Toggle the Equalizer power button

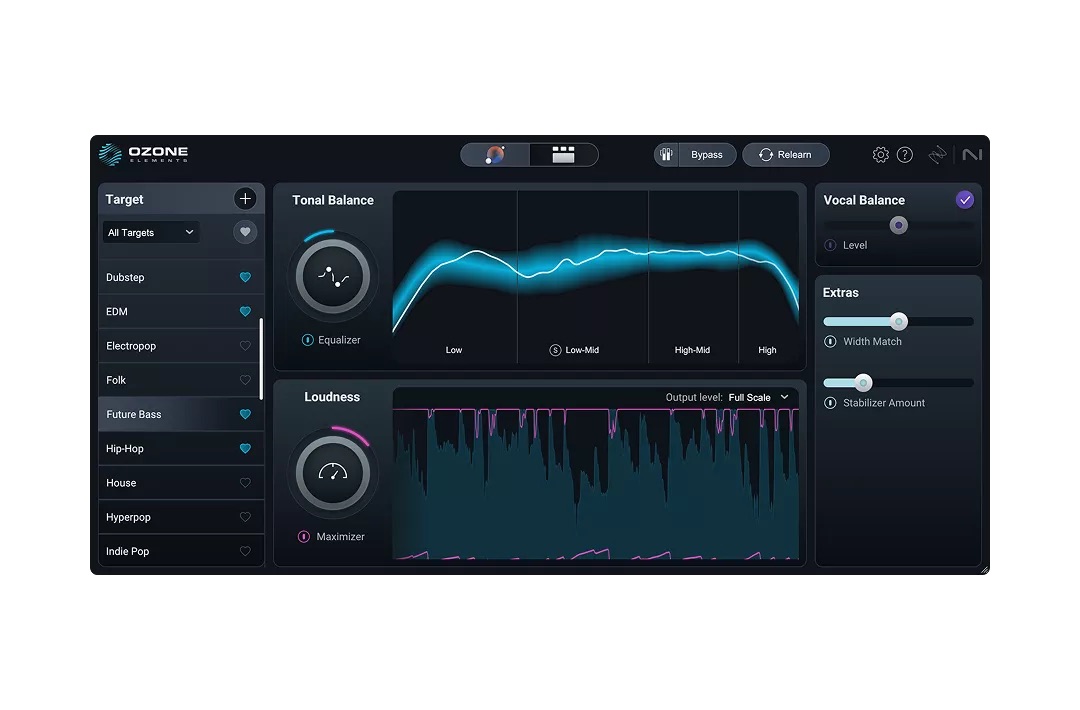coord(308,340)
